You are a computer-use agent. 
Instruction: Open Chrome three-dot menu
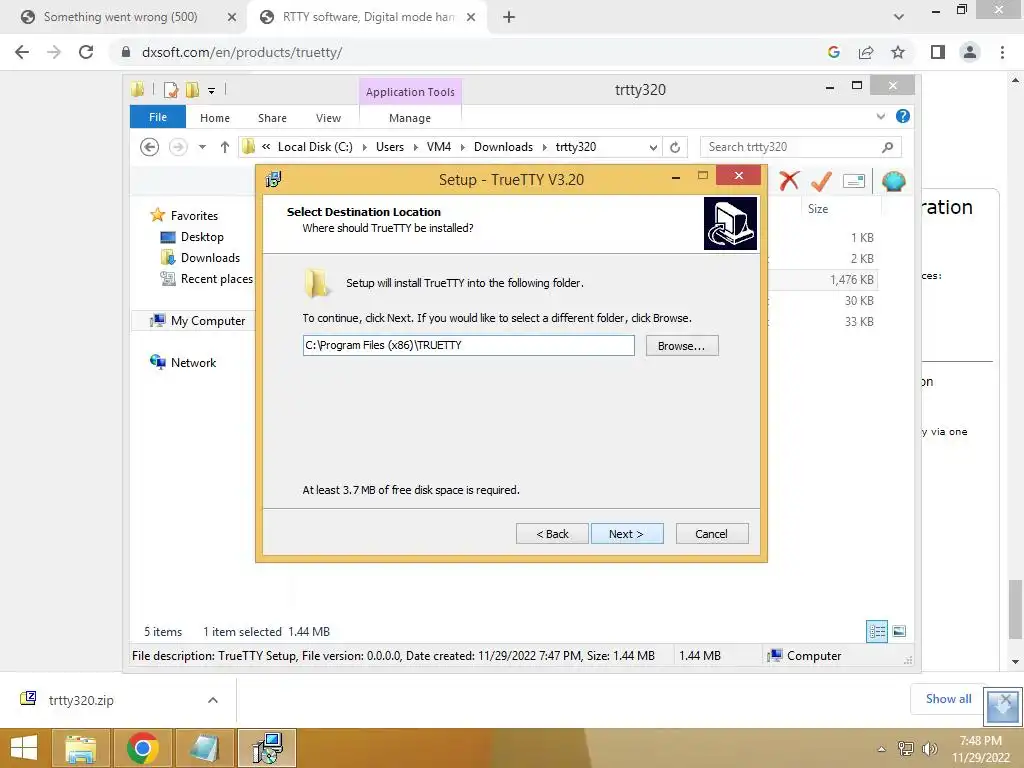click(1002, 52)
